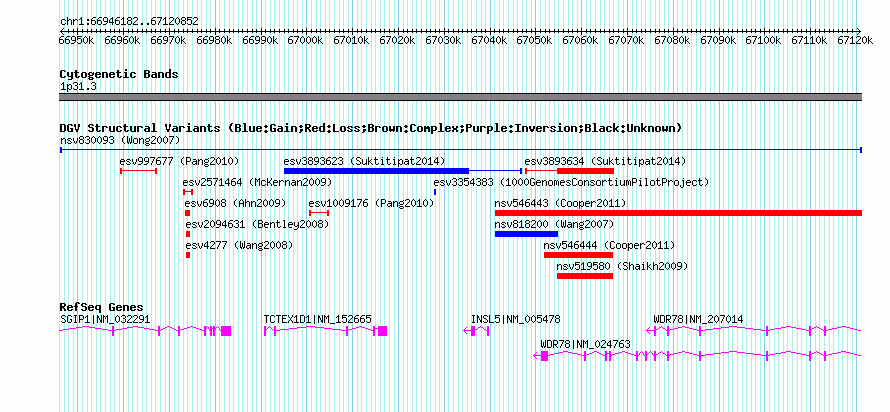Screen dimensions: 890x412
Task: Select the red esv2094631 loss square
Action: point(188,234)
